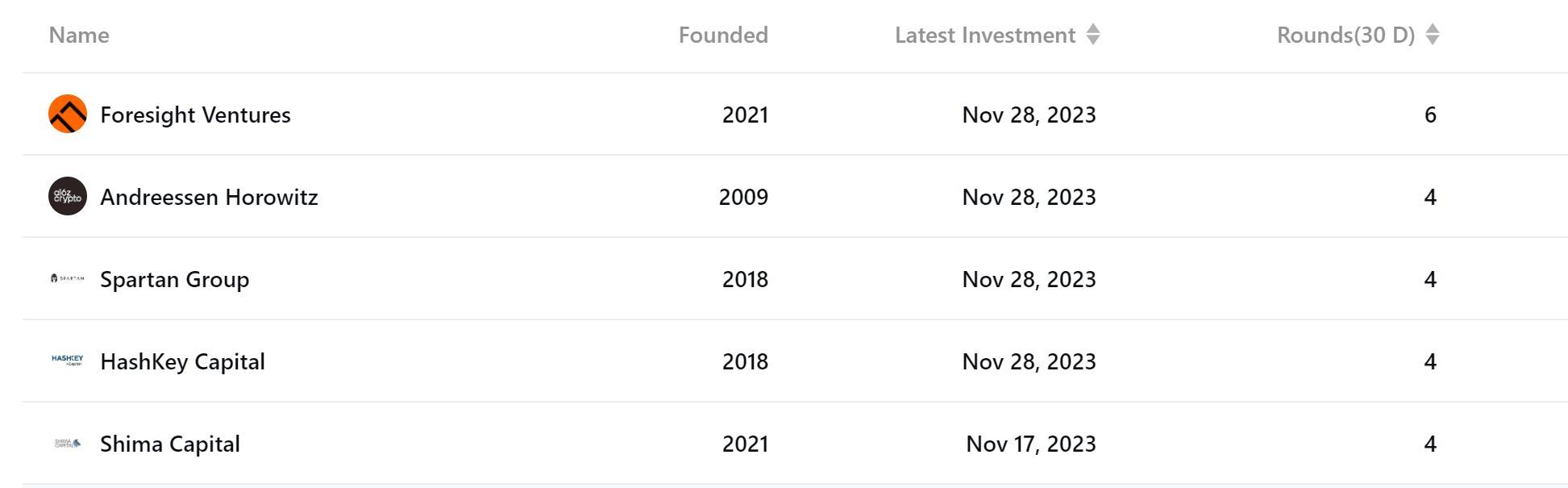
Task: Click the Shima Capital logo icon
Action: tap(68, 443)
